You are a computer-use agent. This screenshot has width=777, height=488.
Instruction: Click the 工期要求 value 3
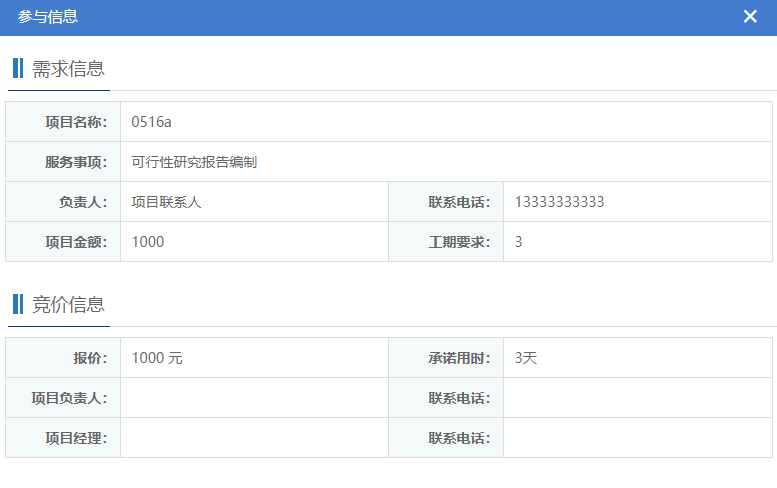(518, 242)
